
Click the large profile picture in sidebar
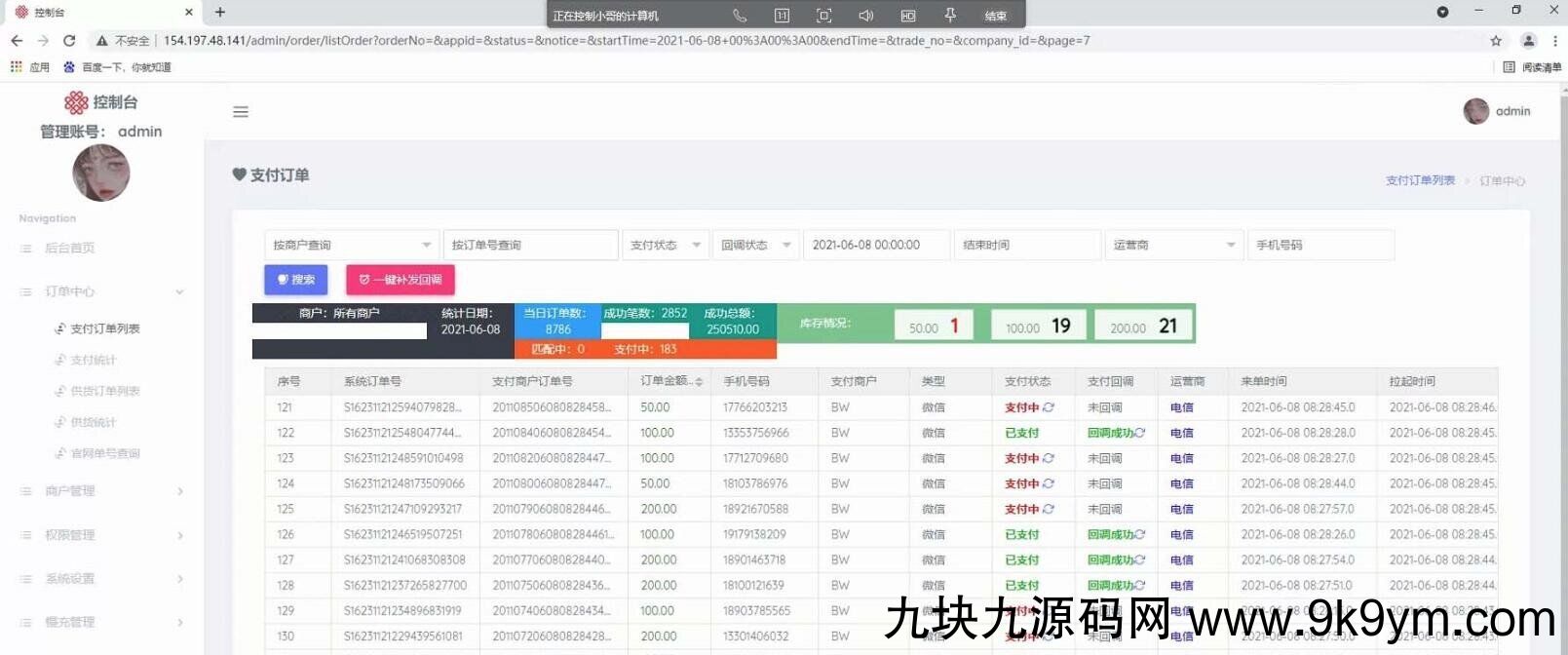coord(100,173)
